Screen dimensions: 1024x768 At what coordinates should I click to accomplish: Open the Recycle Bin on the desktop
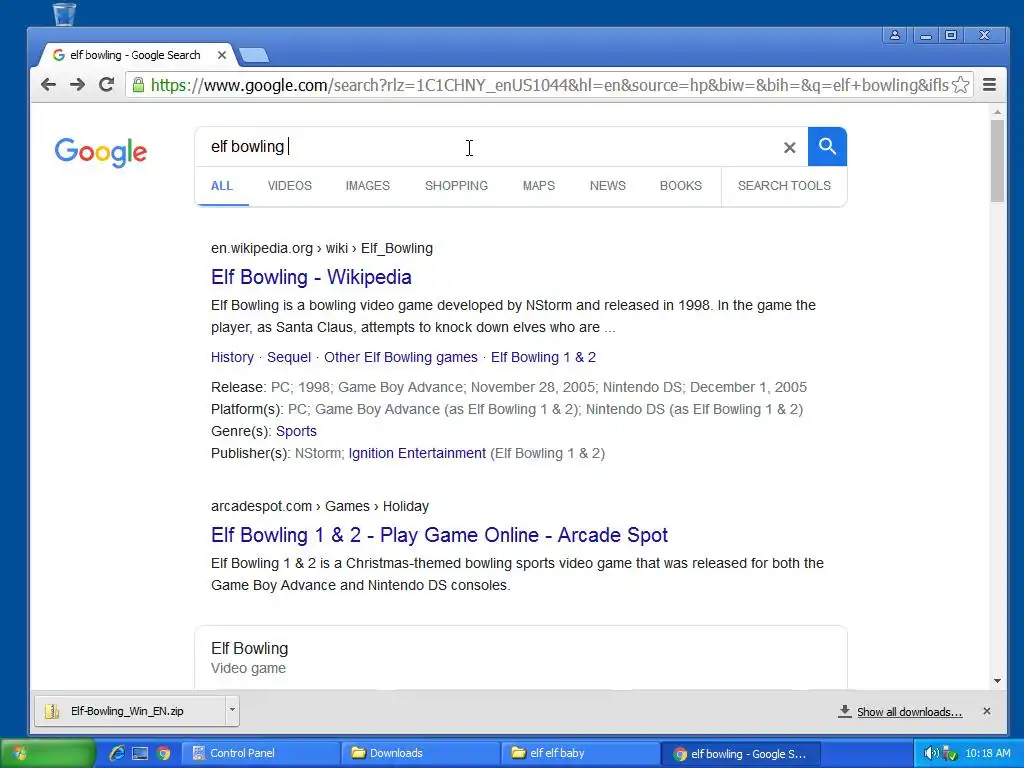point(64,13)
